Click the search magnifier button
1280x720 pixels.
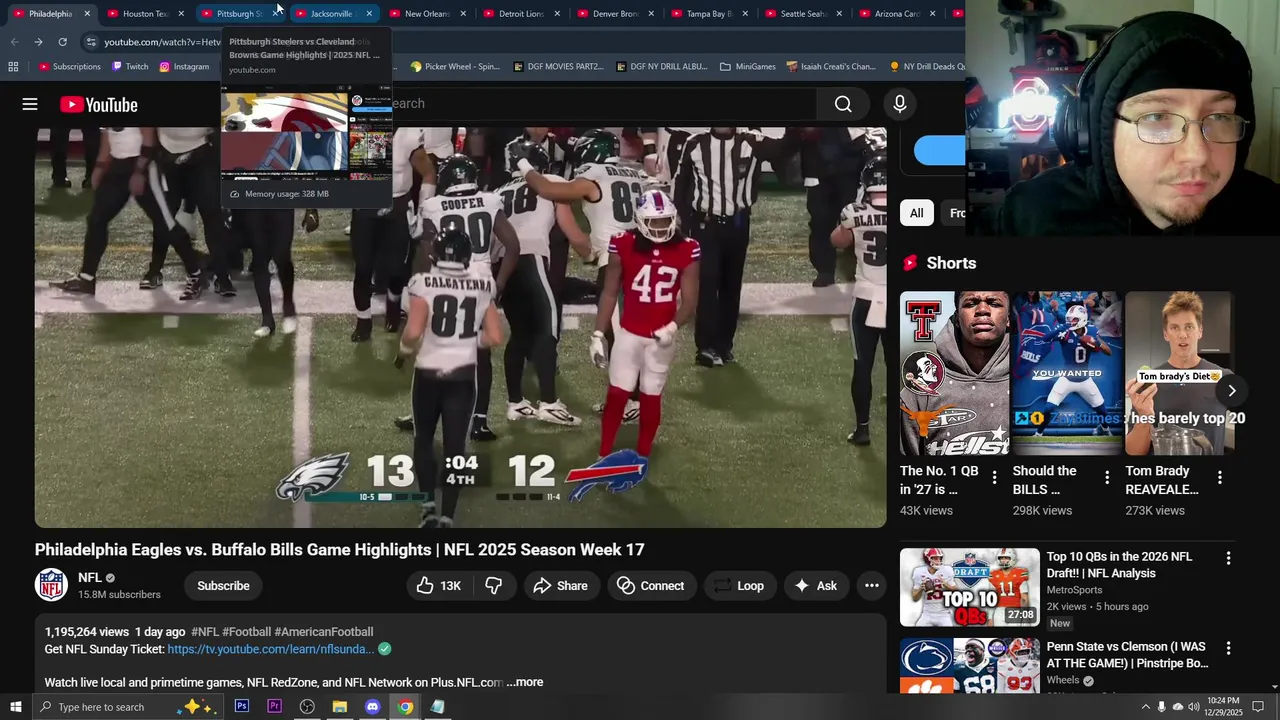coord(843,104)
